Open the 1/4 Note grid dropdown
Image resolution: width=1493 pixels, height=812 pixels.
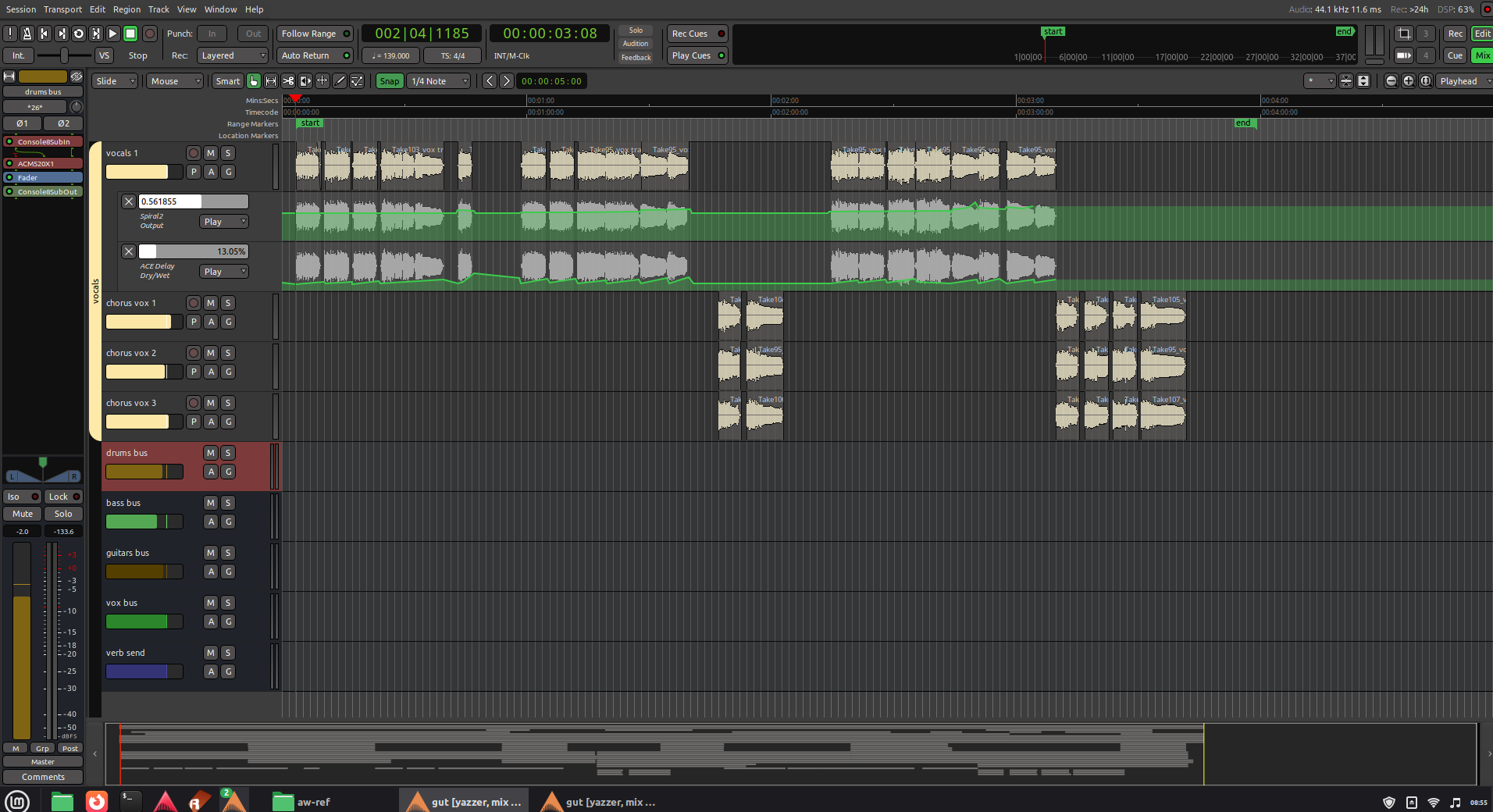click(440, 81)
